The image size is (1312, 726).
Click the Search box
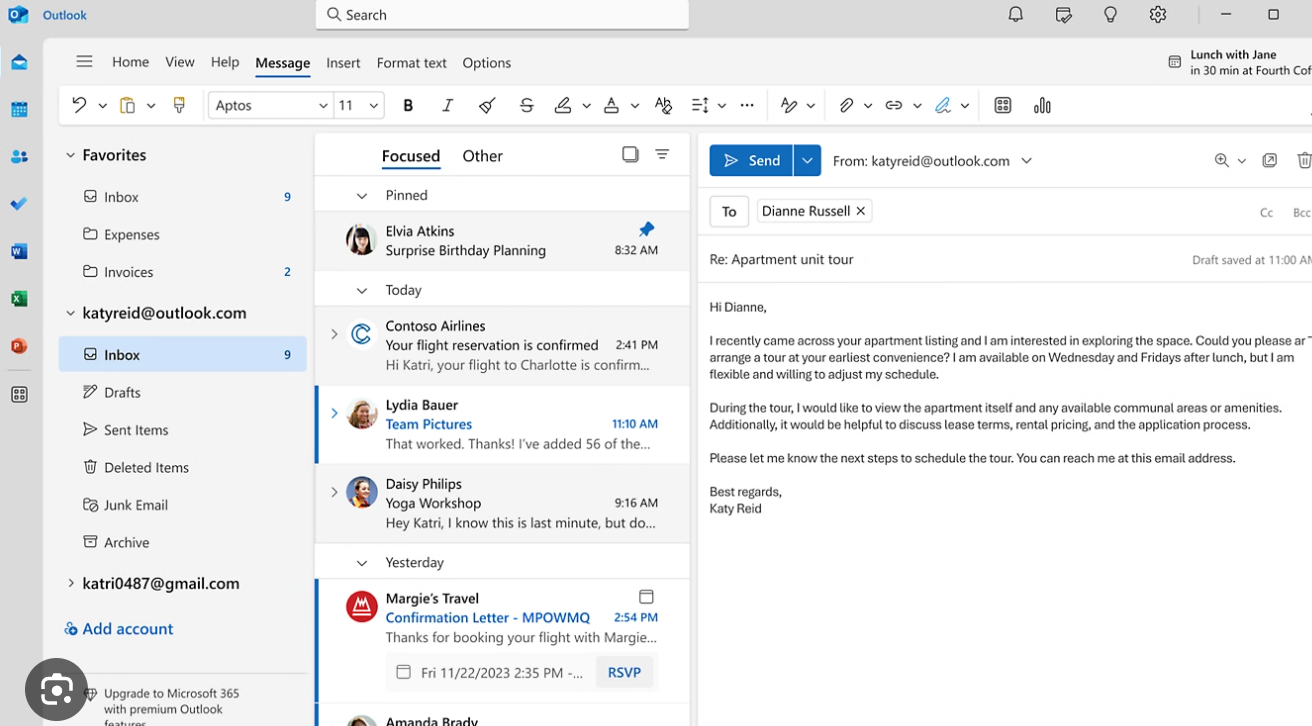(502, 14)
